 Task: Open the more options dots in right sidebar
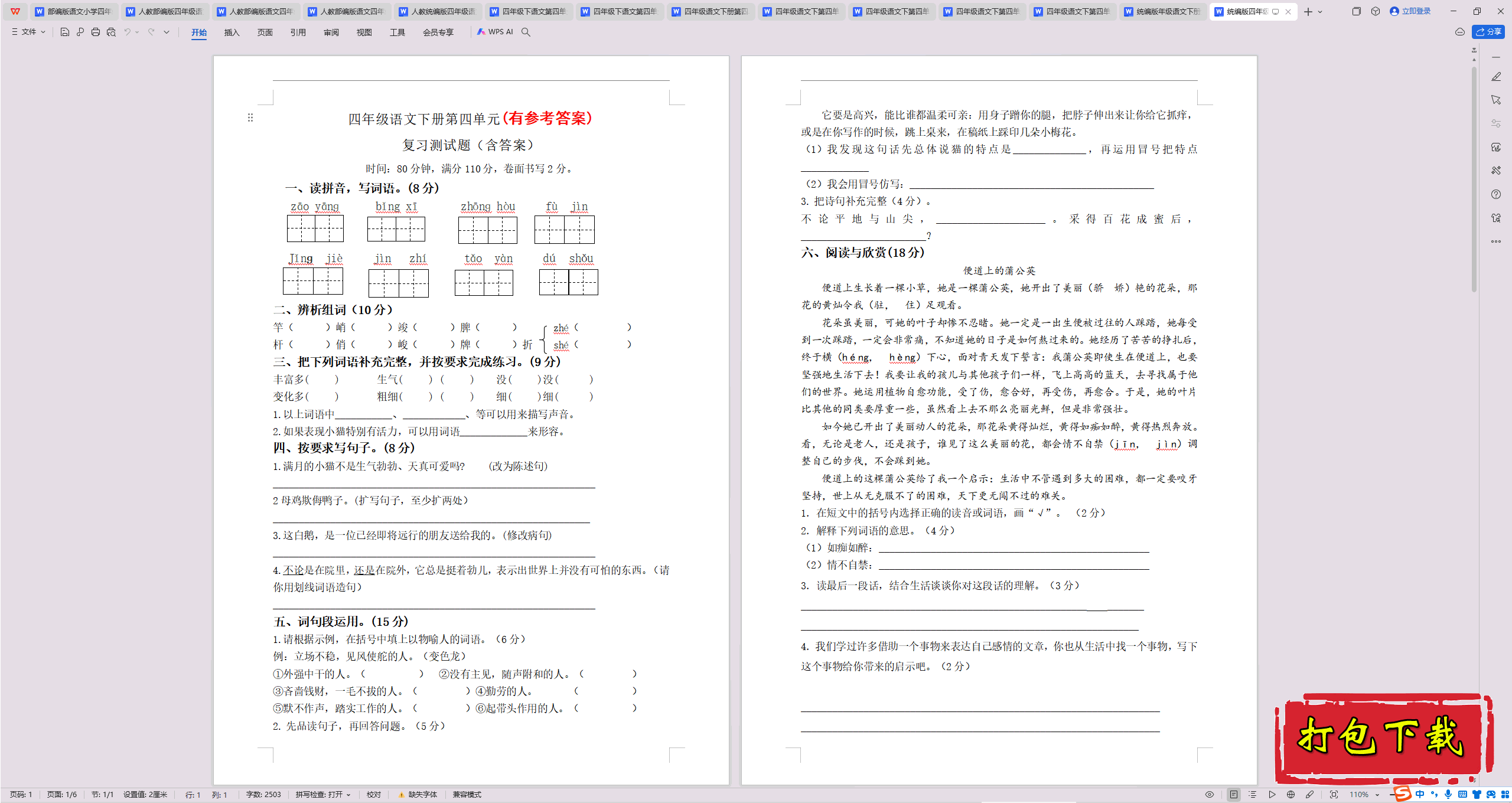pos(1496,241)
